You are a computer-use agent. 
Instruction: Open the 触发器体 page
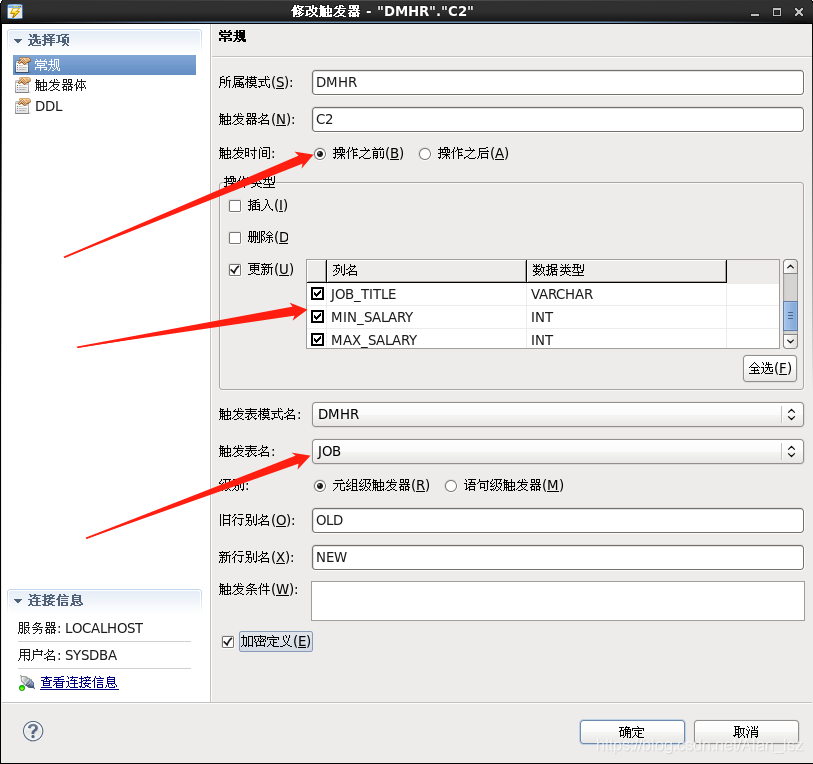(60, 85)
